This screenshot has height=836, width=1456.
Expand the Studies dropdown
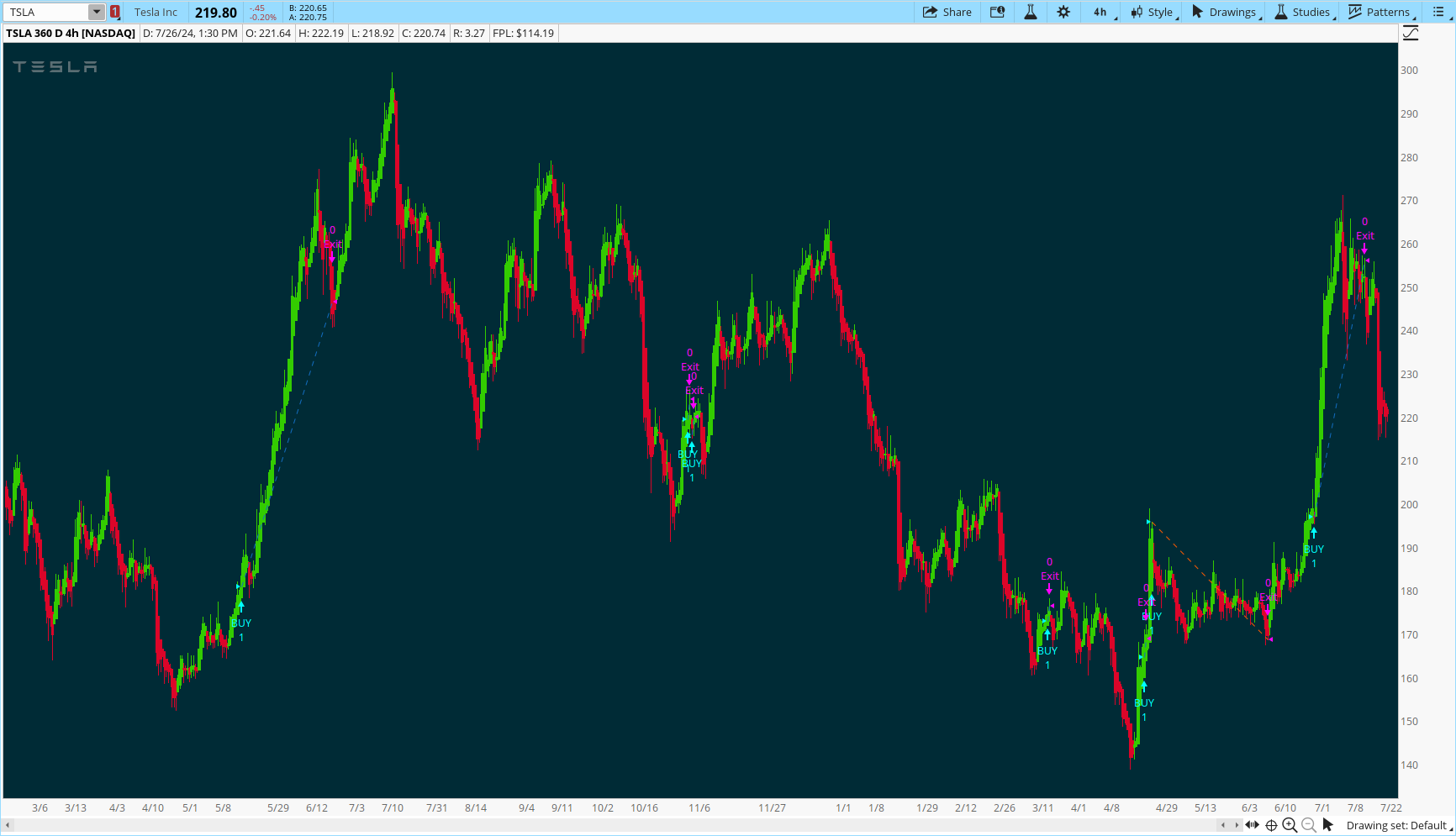coord(1303,12)
